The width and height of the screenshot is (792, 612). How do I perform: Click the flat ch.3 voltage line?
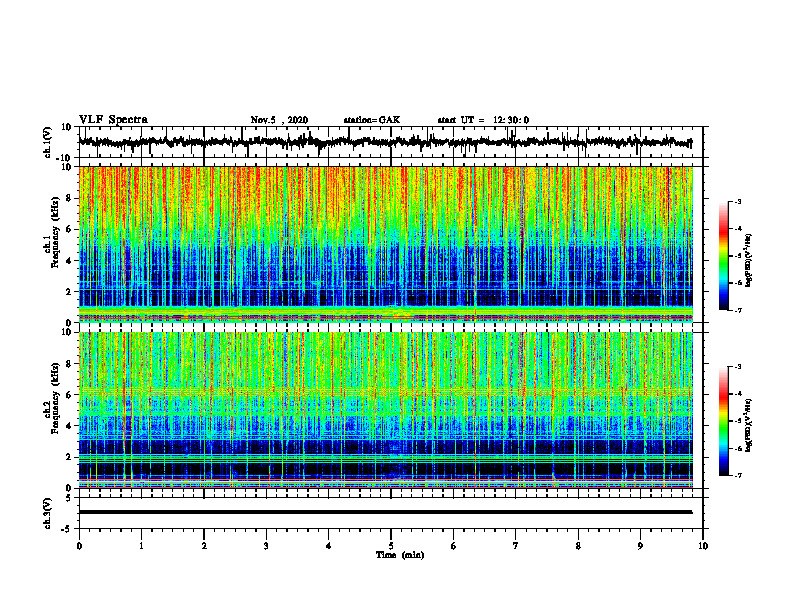[385, 512]
